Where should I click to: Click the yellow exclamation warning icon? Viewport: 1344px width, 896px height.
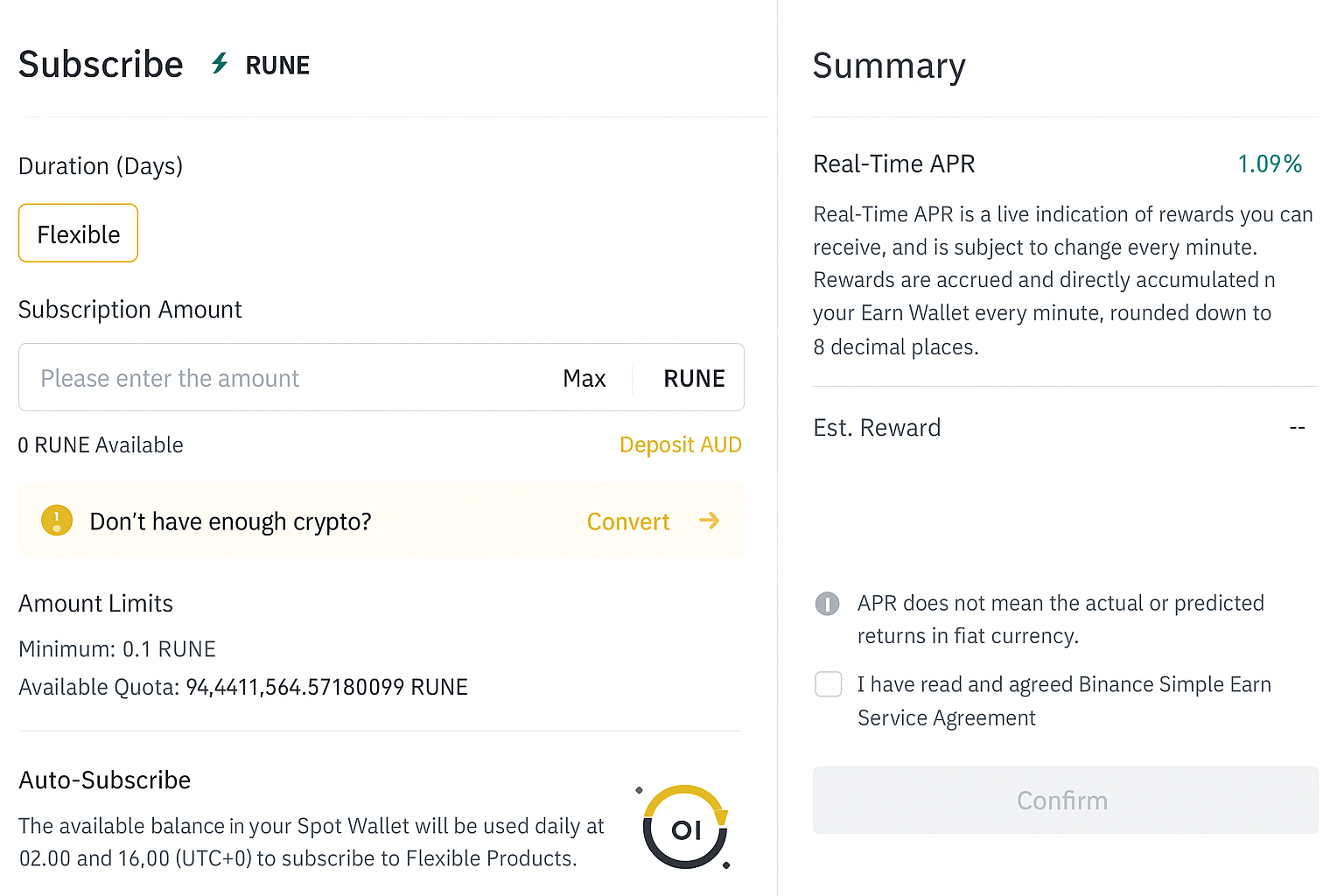click(57, 521)
